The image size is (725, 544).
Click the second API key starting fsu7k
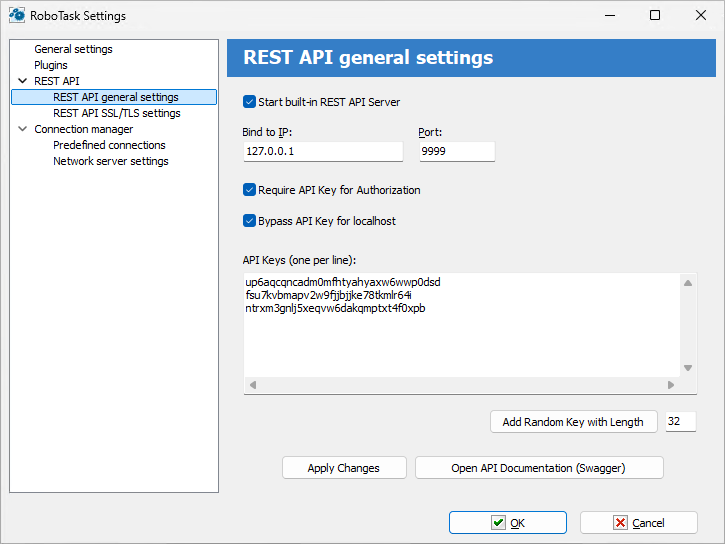pos(328,295)
